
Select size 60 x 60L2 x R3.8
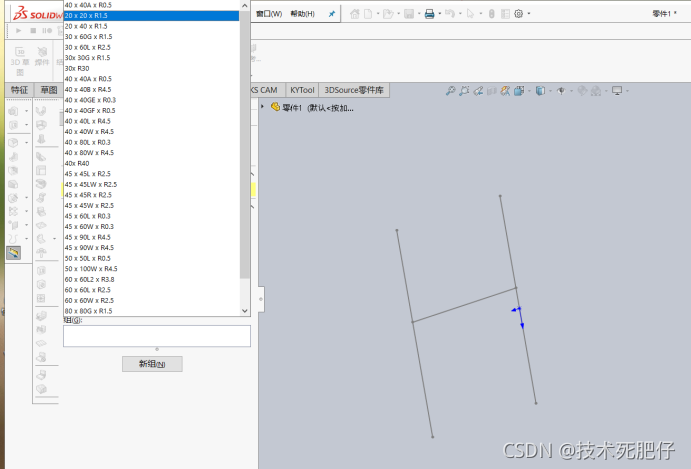click(152, 279)
